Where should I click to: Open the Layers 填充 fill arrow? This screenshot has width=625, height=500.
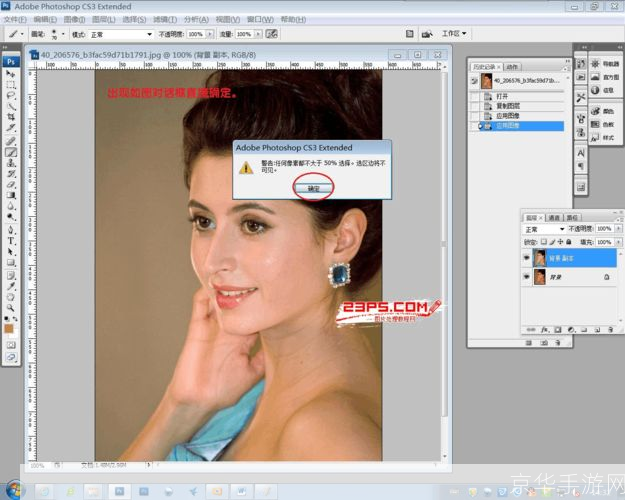click(618, 242)
